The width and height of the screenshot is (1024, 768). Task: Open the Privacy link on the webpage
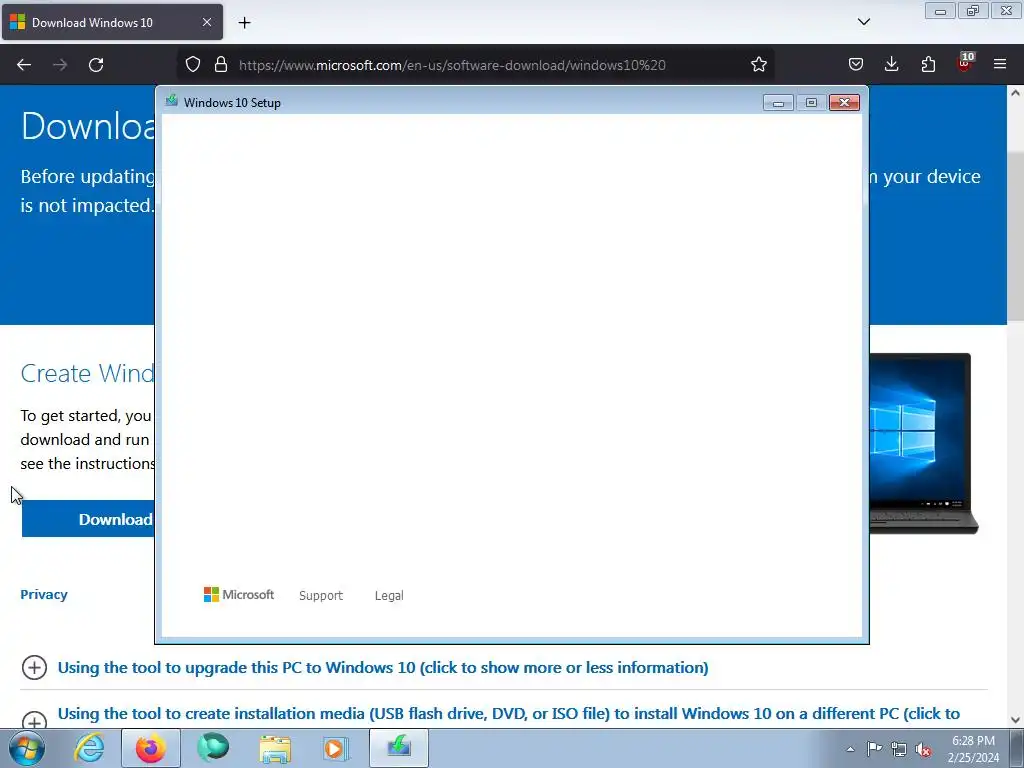tap(44, 594)
